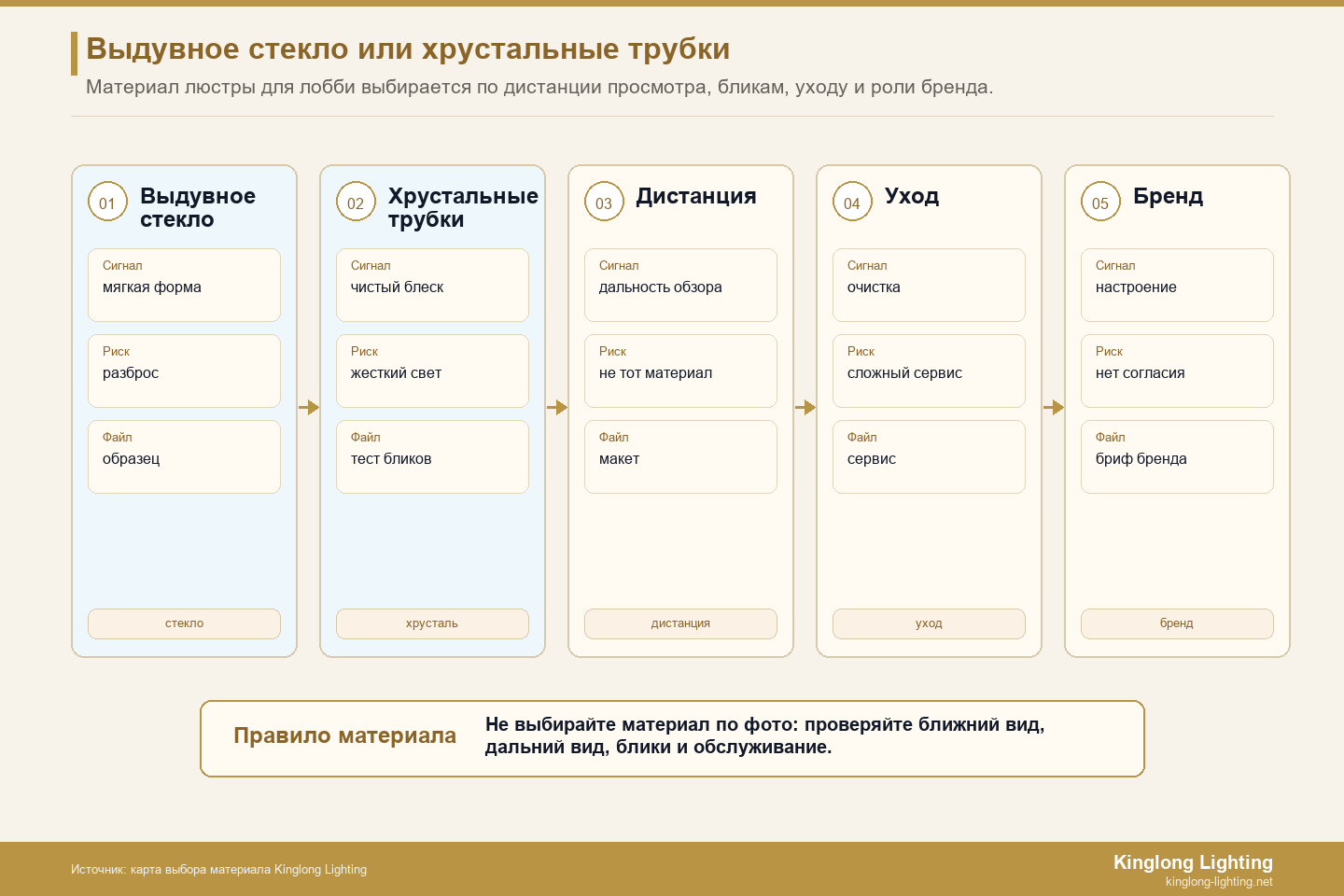1344x896 pixels.
Task: Click the хрусталь tag button
Action: [432, 623]
